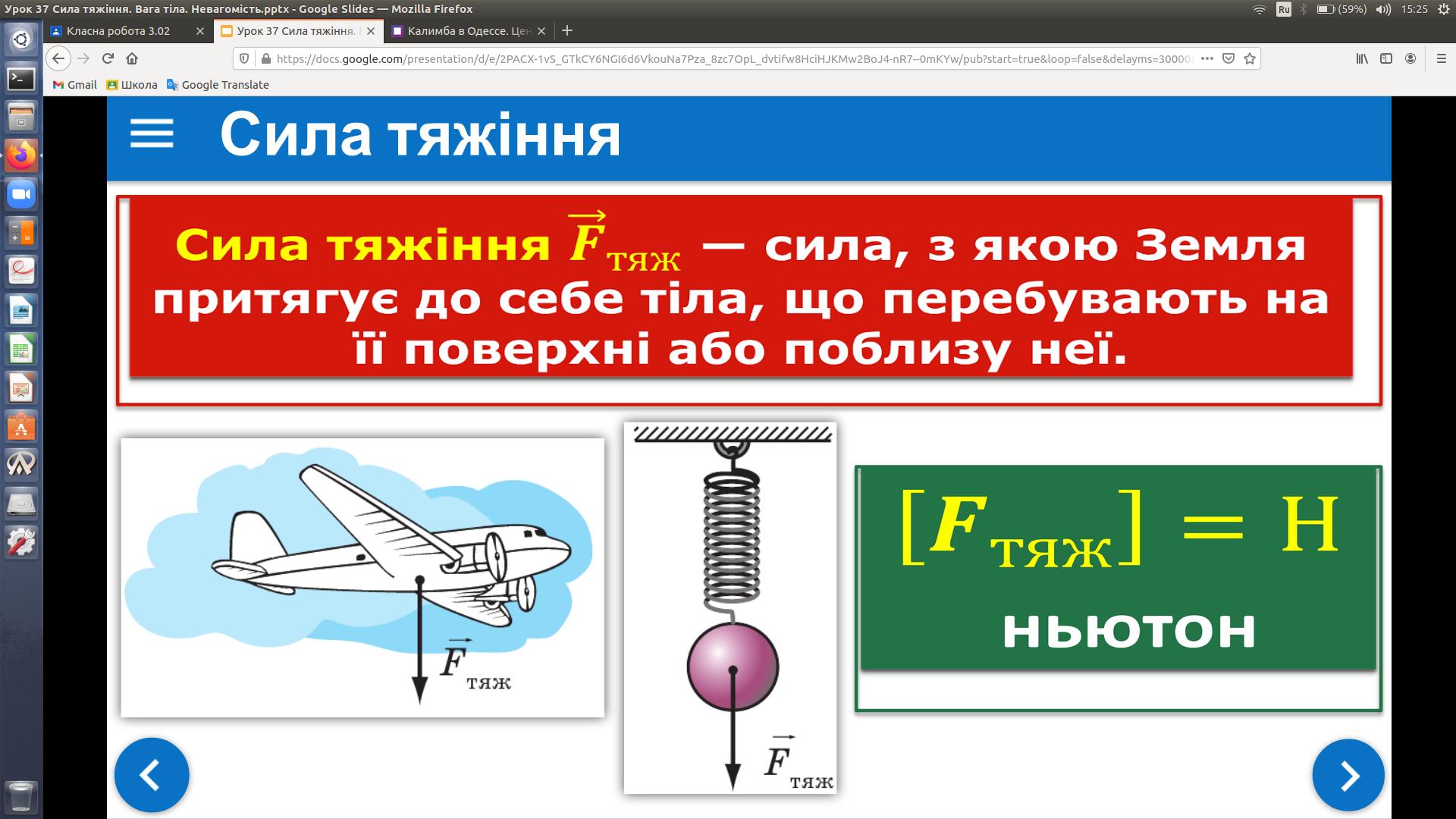The height and width of the screenshot is (819, 1456).
Task: Open page actions three-dots menu
Action: [1207, 58]
